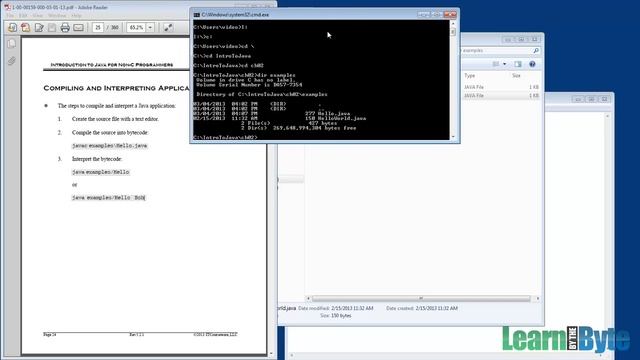Minimize the cmd.exe window
The width and height of the screenshot is (640, 360).
click(423, 15)
